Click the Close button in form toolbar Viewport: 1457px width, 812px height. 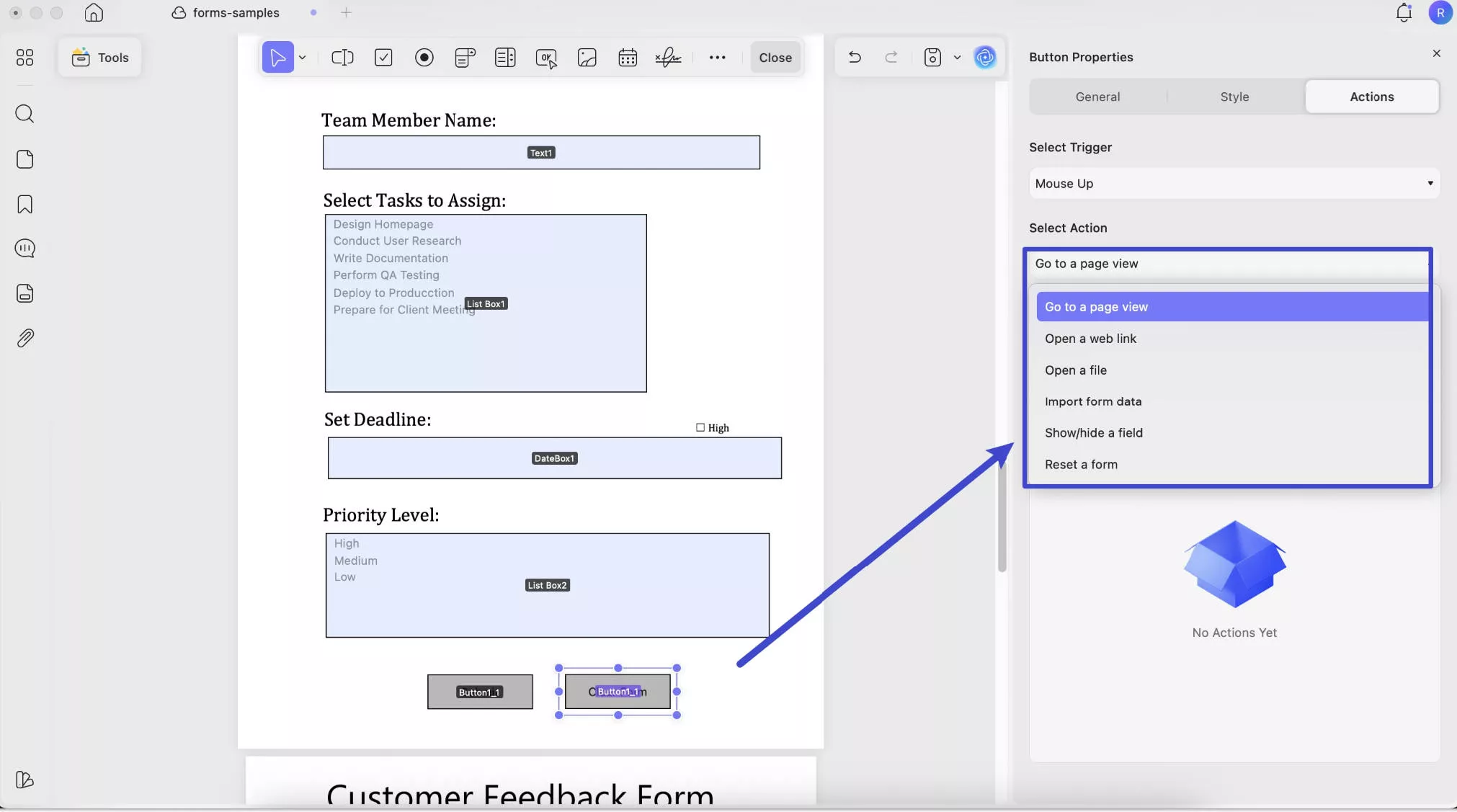pos(775,58)
